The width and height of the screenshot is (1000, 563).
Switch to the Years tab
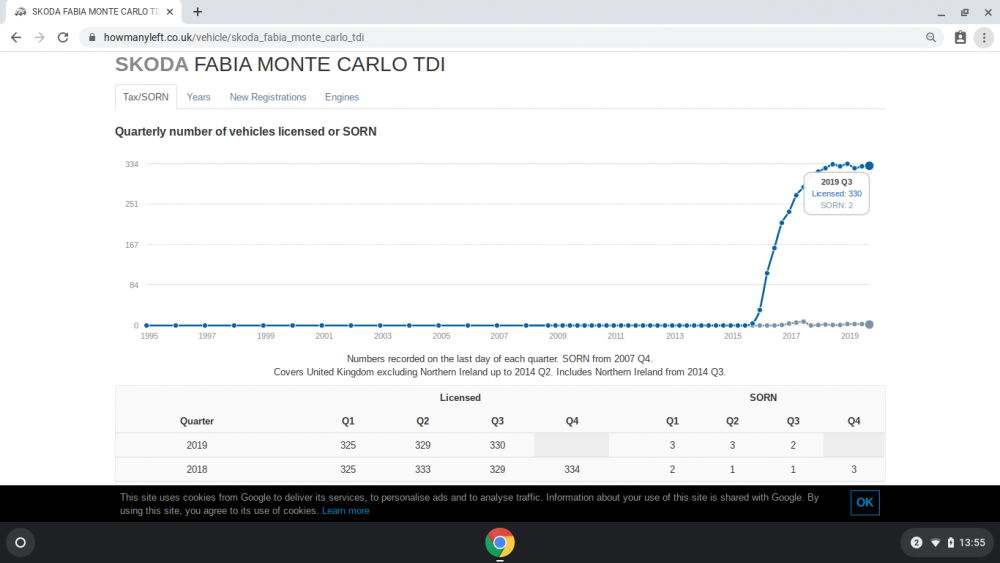(x=198, y=97)
